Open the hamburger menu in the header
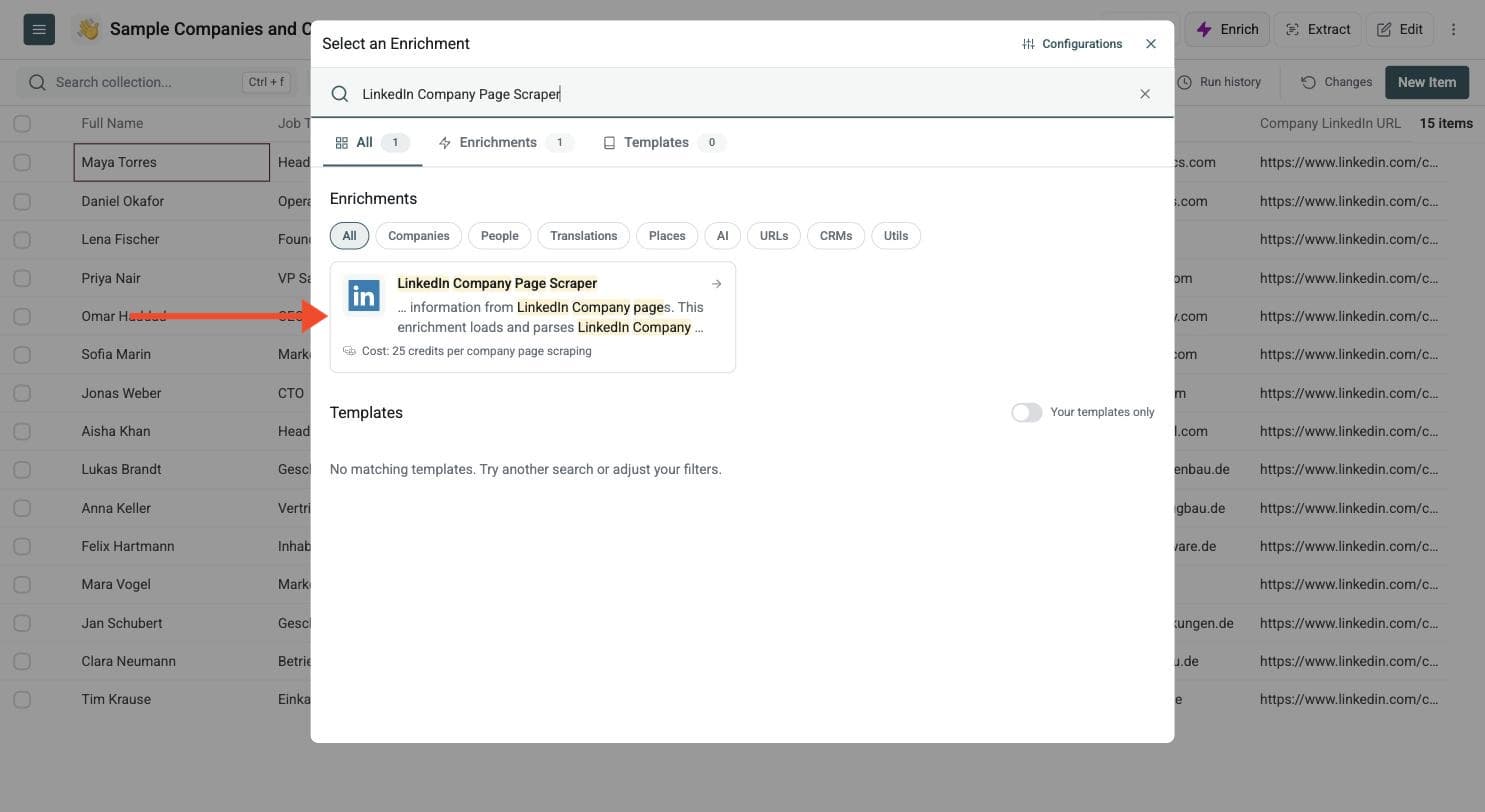Image resolution: width=1485 pixels, height=812 pixels. (39, 29)
